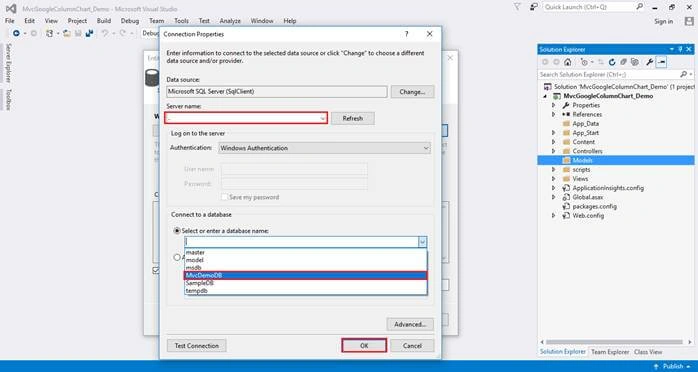Click the publish arrow icon in status bar

656,366
